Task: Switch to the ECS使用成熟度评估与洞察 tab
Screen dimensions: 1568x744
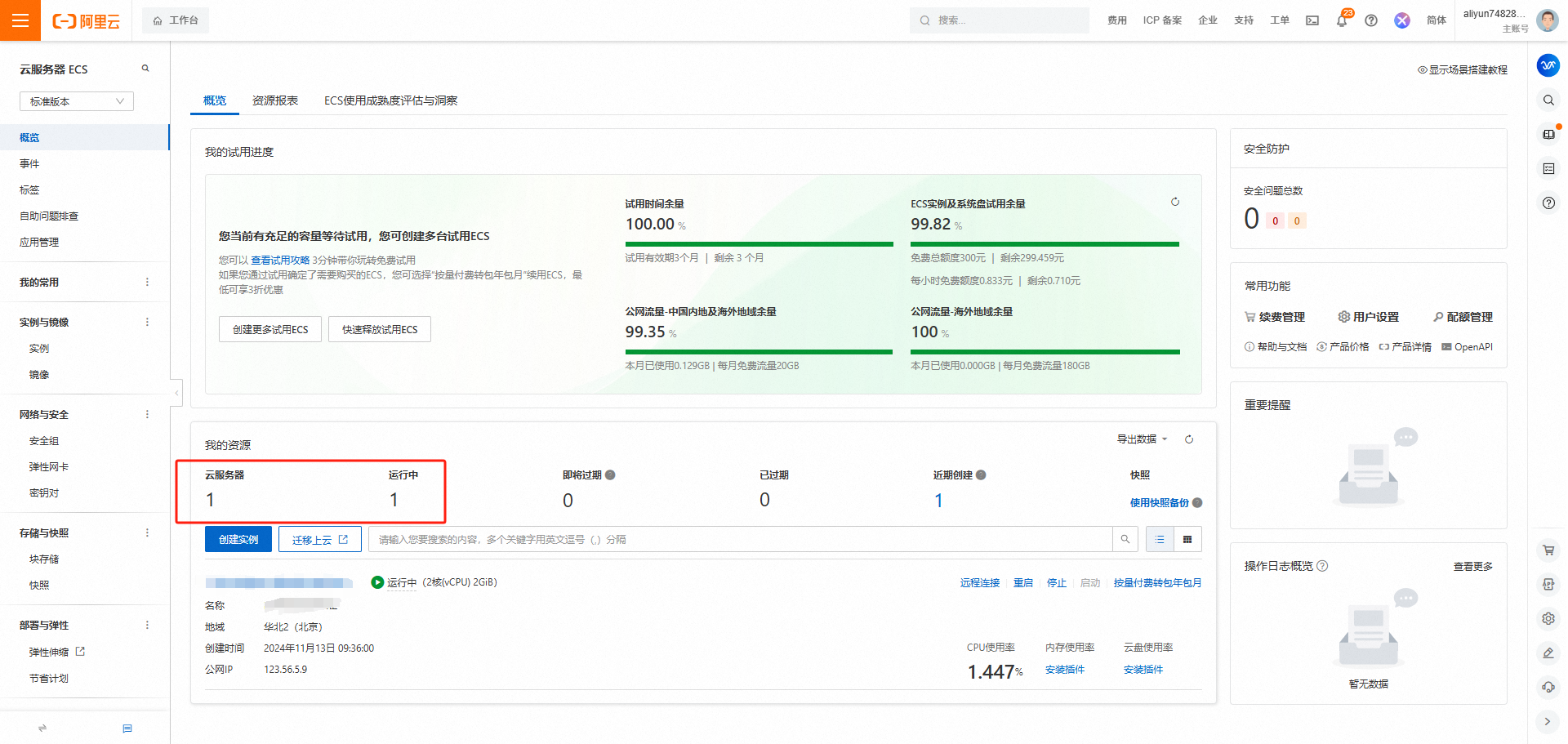Action: pyautogui.click(x=390, y=100)
